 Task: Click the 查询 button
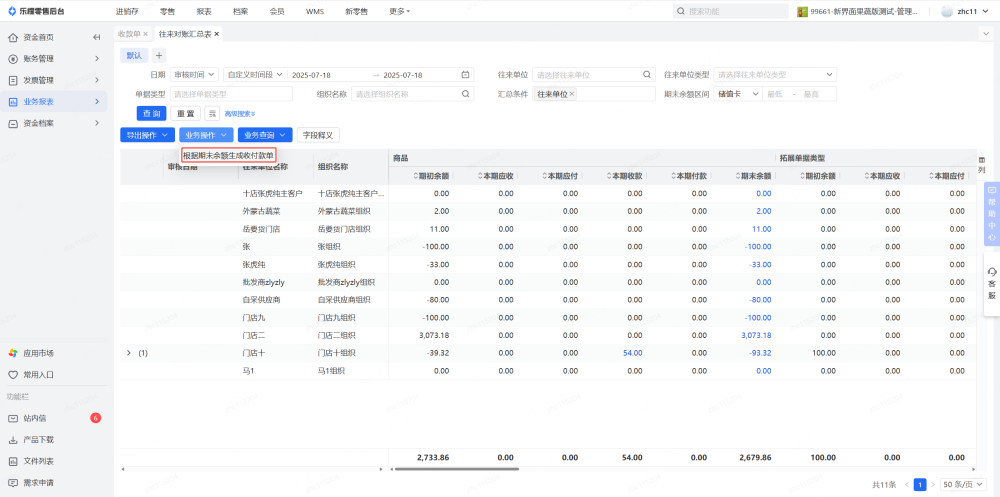tap(151, 114)
